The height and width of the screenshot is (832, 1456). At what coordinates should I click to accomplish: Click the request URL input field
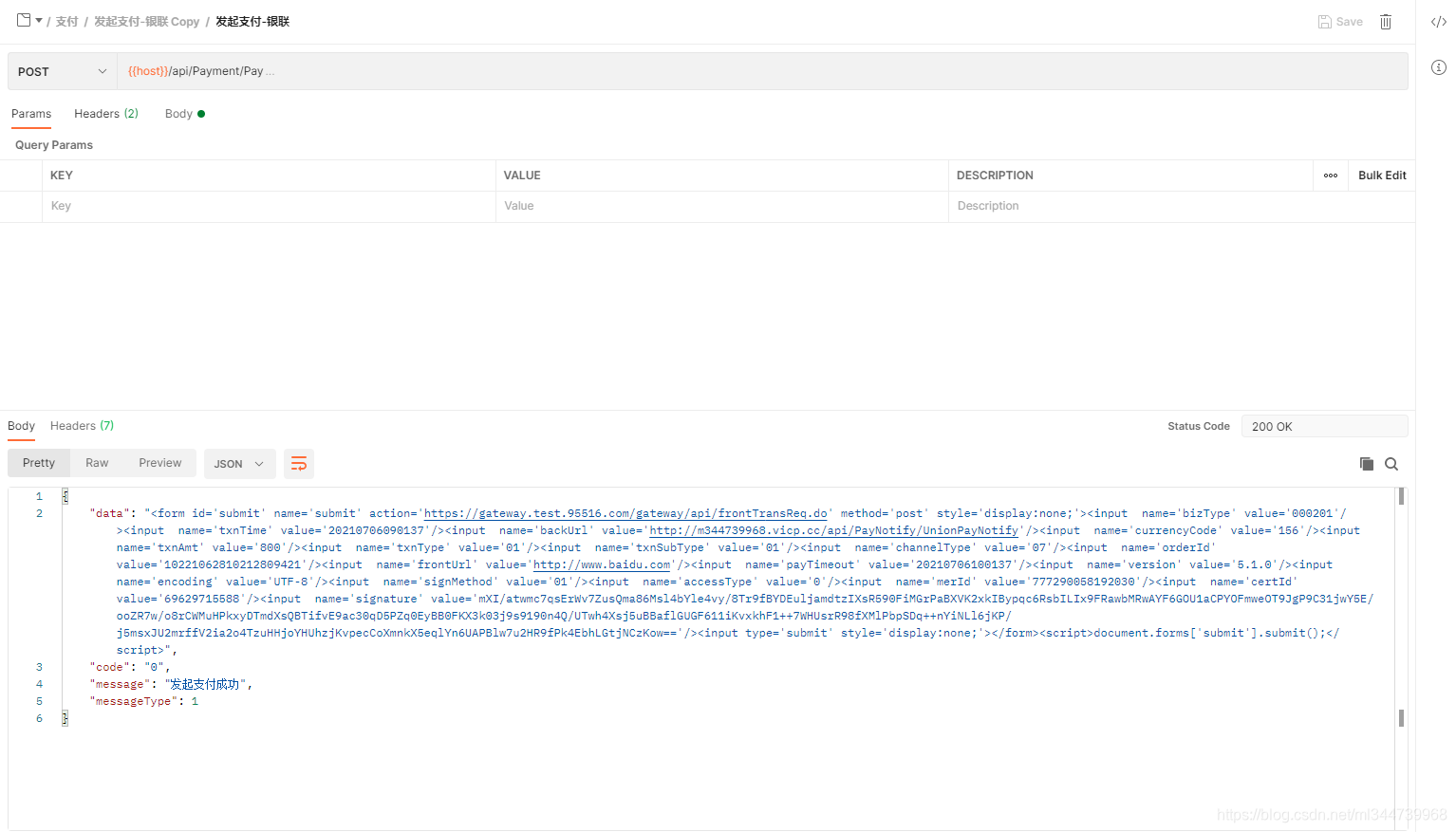click(762, 71)
